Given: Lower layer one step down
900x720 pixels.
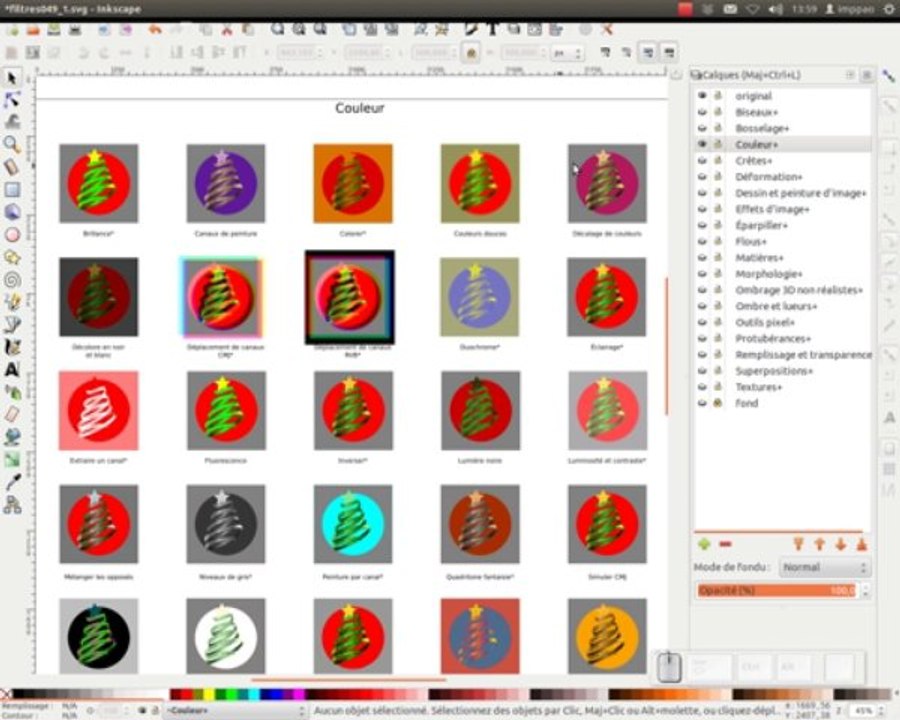Looking at the screenshot, I should (x=840, y=544).
